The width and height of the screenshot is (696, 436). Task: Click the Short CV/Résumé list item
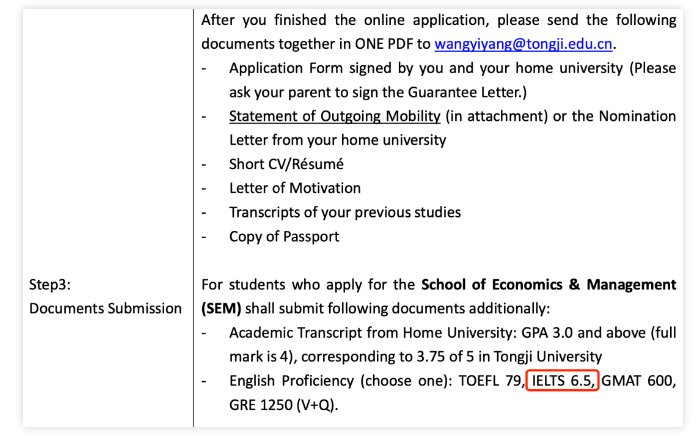286,164
